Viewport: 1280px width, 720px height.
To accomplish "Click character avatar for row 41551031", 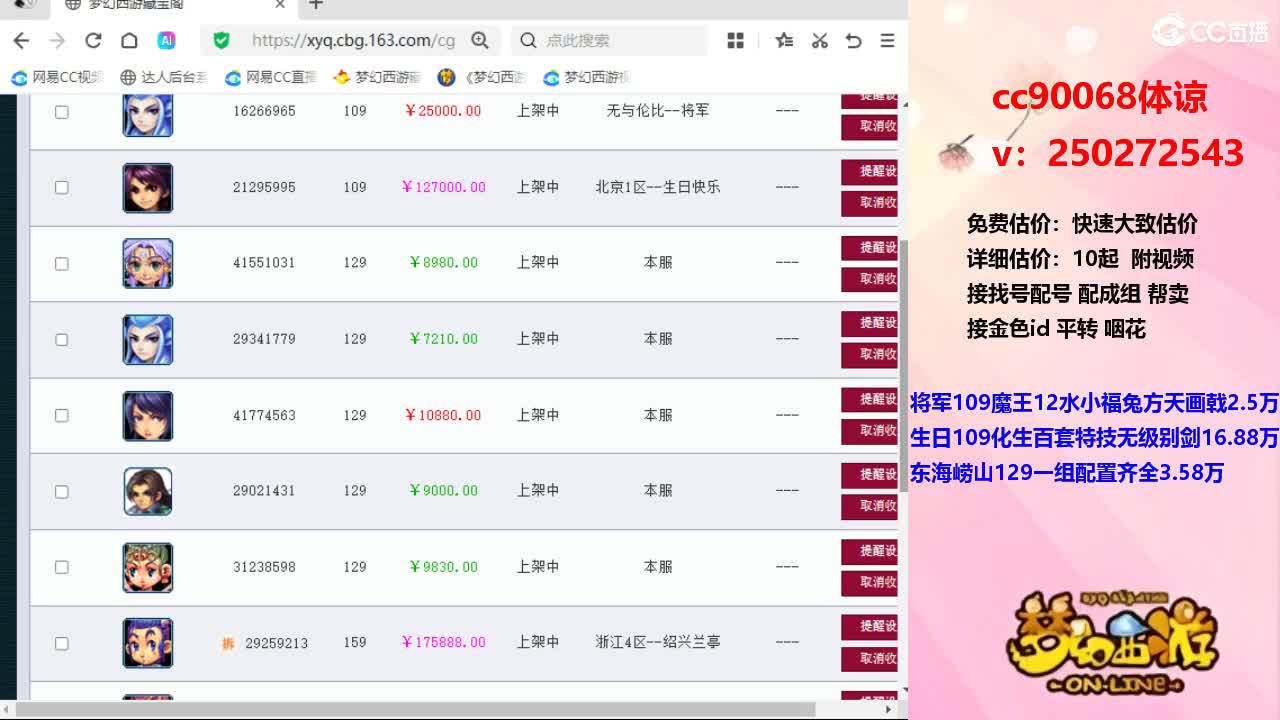I will (x=148, y=264).
